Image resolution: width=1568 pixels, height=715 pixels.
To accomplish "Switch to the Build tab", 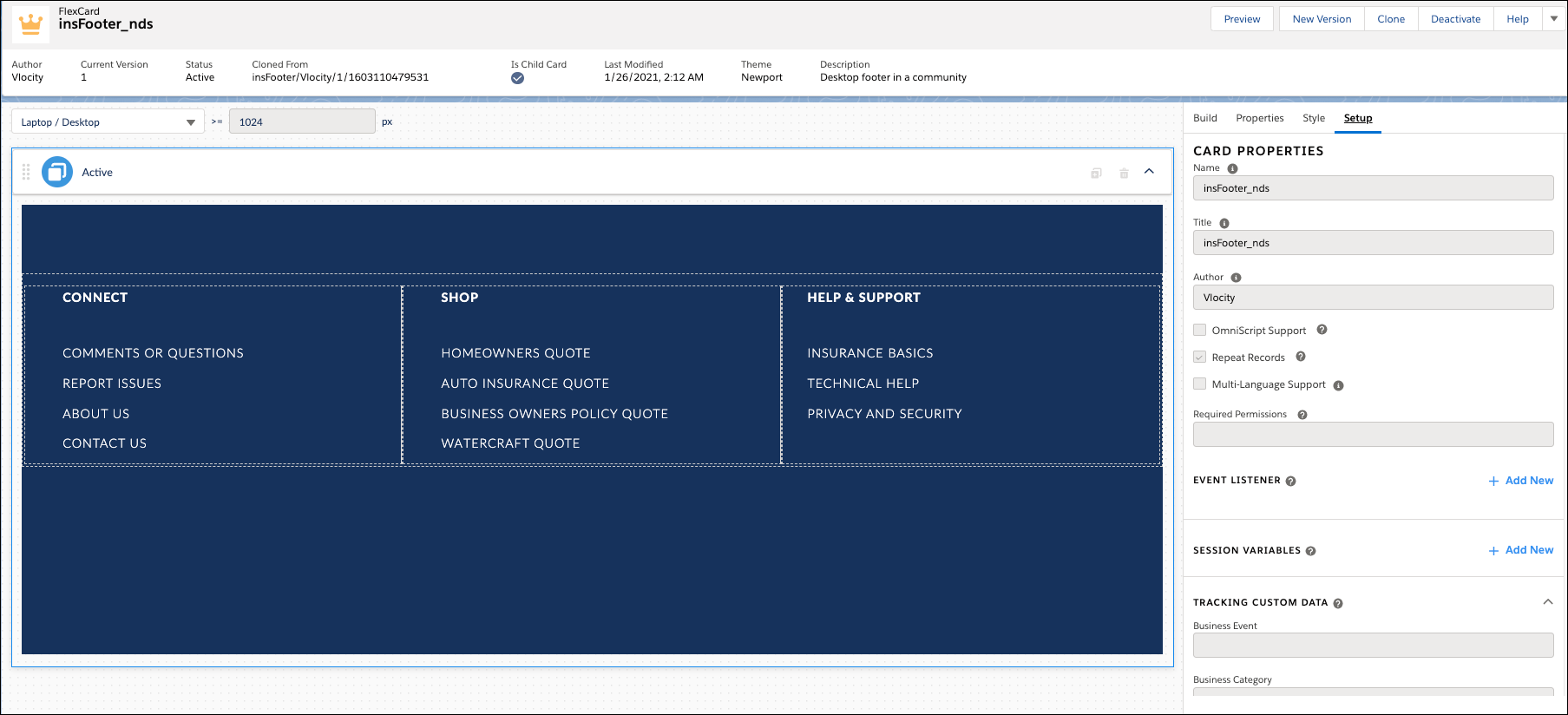I will tap(1205, 118).
